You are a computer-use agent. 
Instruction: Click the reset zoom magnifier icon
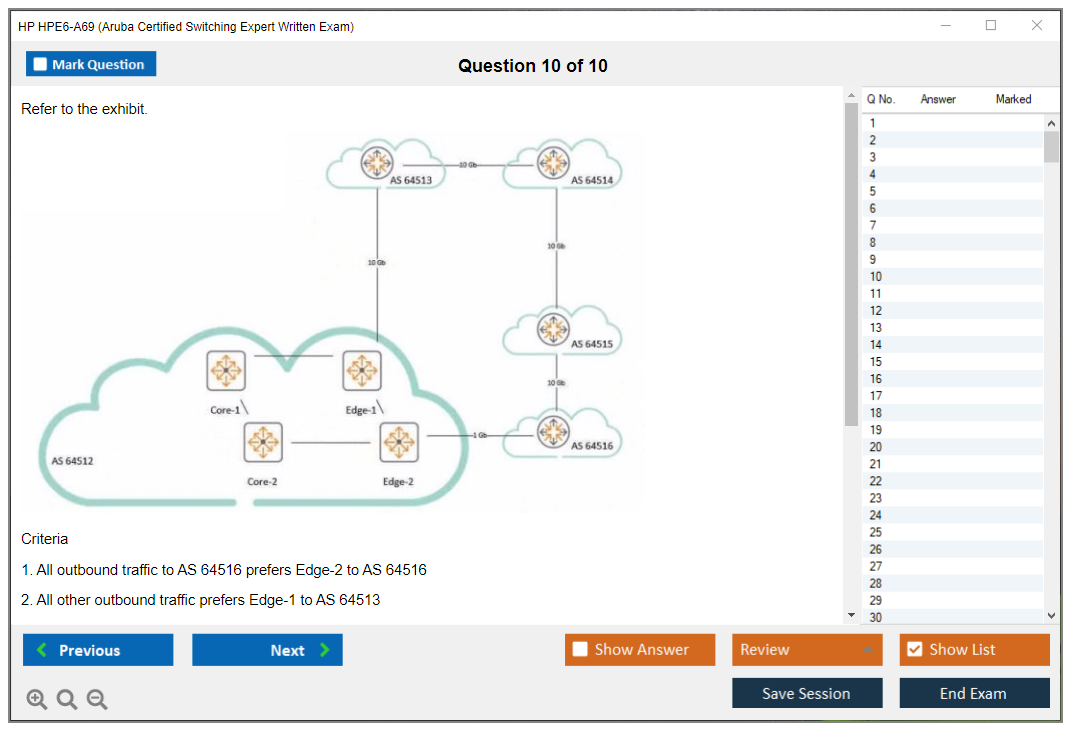tap(67, 700)
